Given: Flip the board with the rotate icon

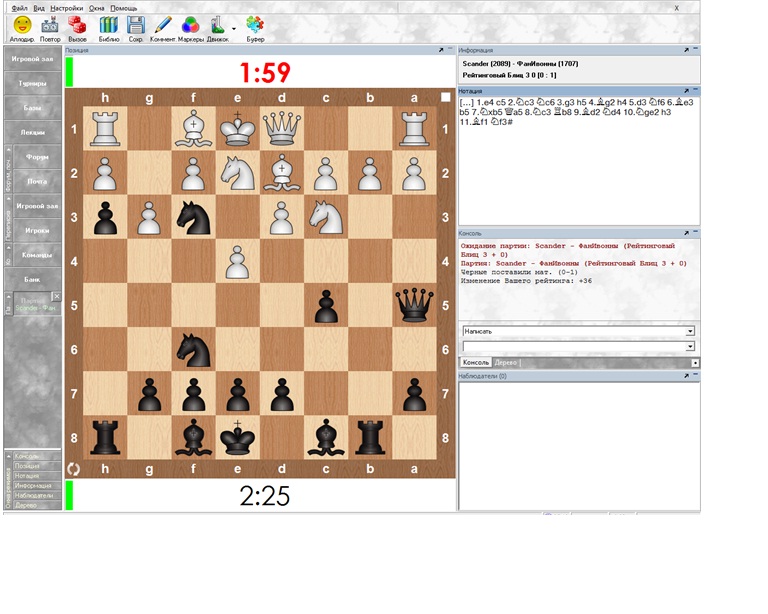Looking at the screenshot, I should tap(73, 468).
